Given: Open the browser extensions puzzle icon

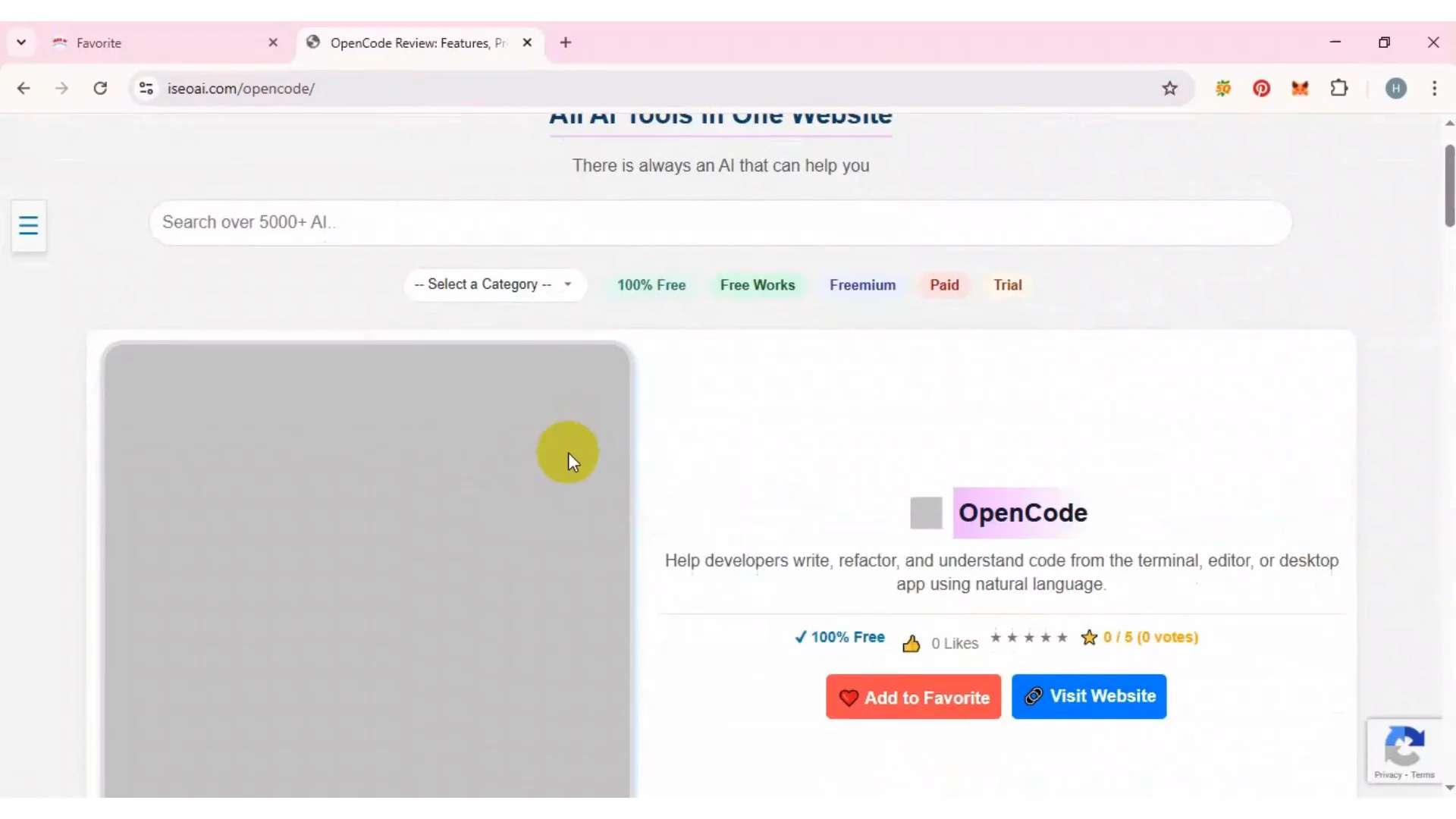Looking at the screenshot, I should tap(1339, 88).
